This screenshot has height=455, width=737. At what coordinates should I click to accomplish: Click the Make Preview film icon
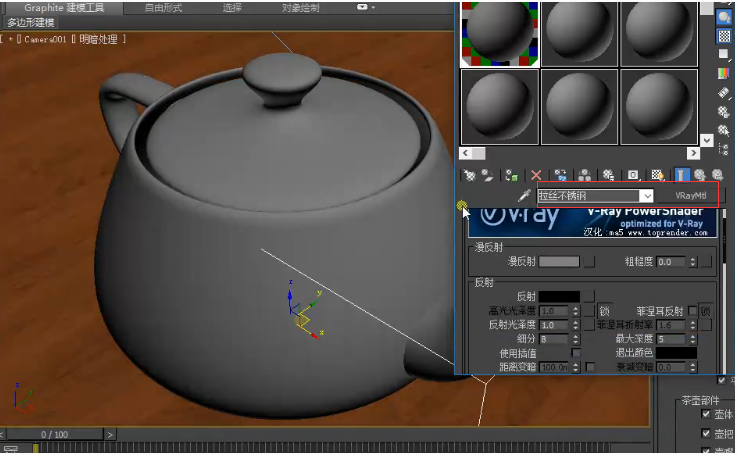coord(724,93)
